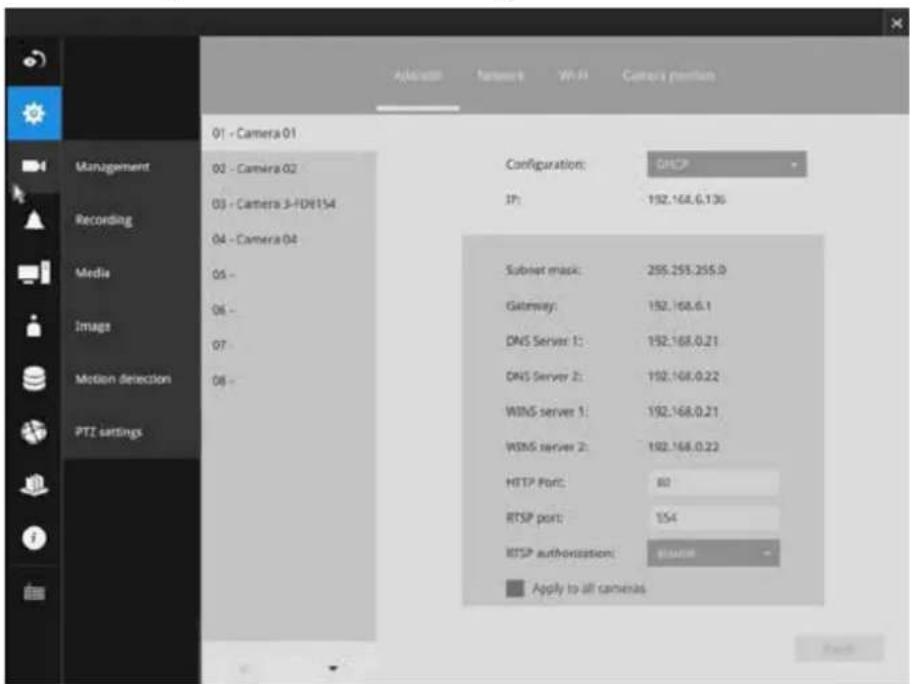Tick the Apply to all cameras checkbox
This screenshot has height=684, width=912.
point(515,589)
